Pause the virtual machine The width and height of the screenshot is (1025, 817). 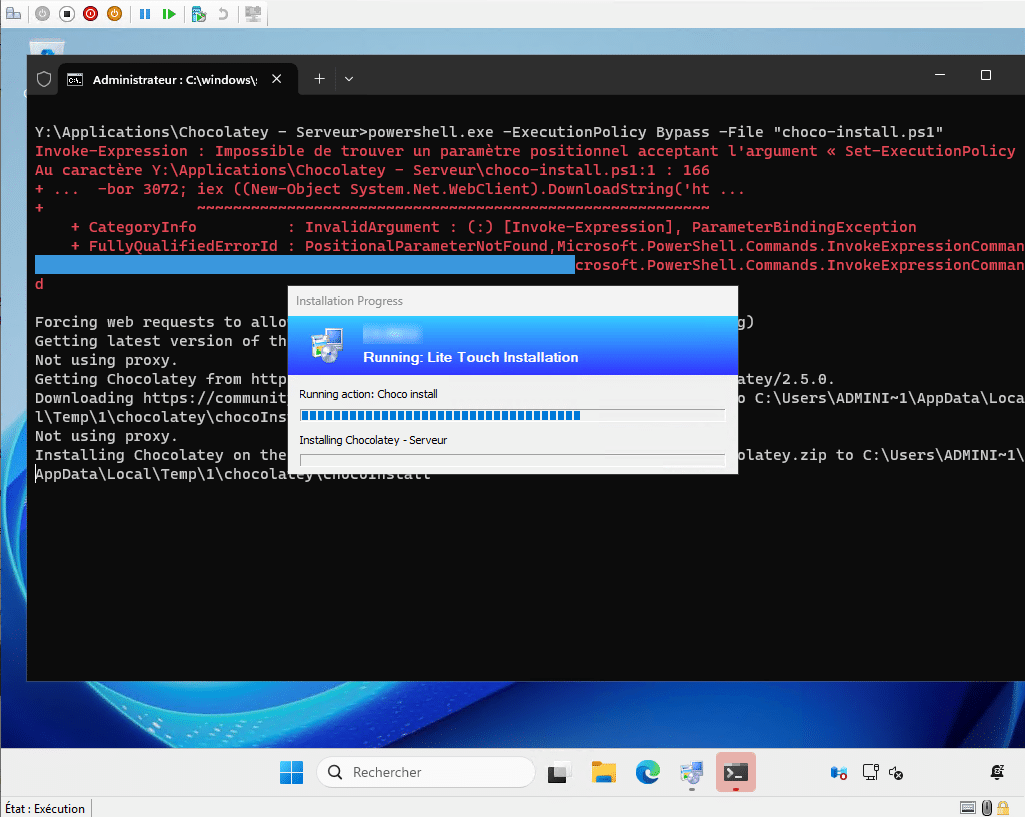145,14
